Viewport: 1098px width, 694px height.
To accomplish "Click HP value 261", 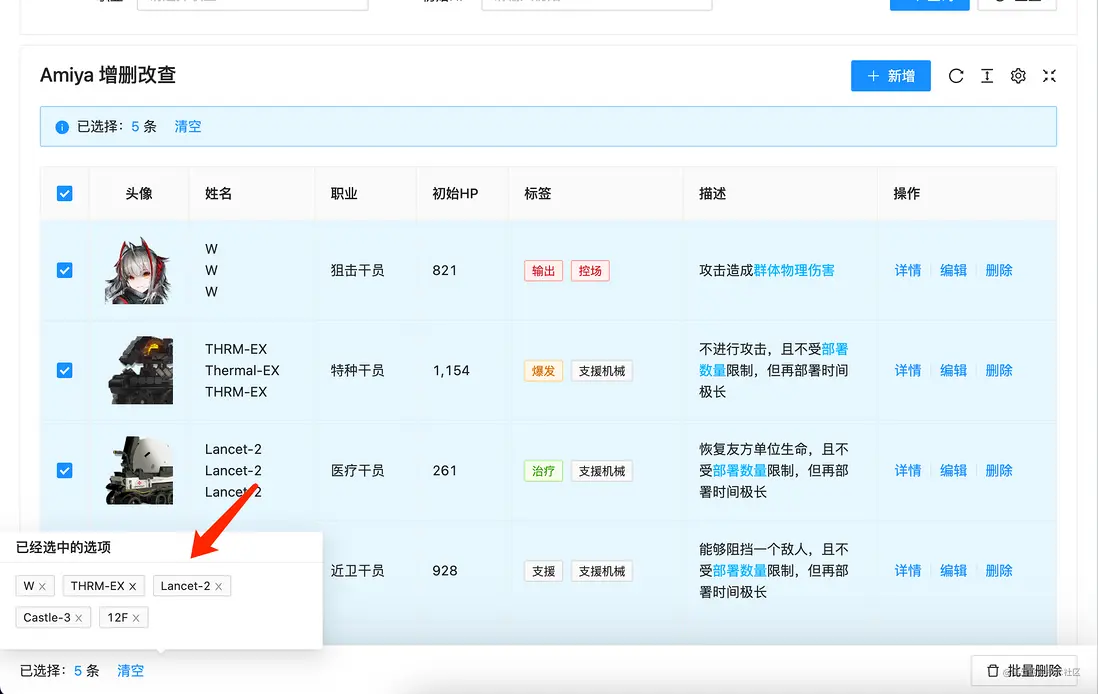I will [x=445, y=471].
